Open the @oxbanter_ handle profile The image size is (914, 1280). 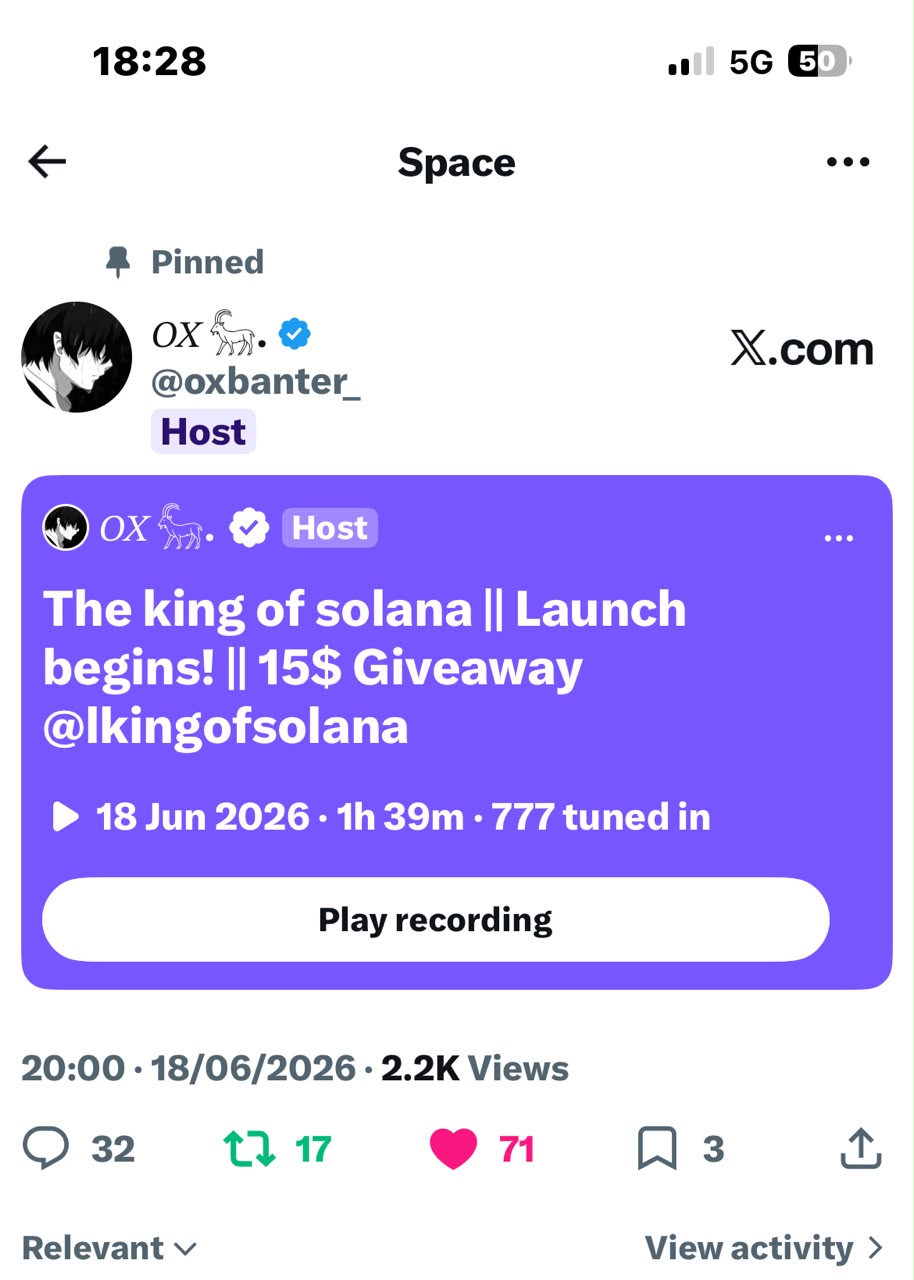[256, 381]
